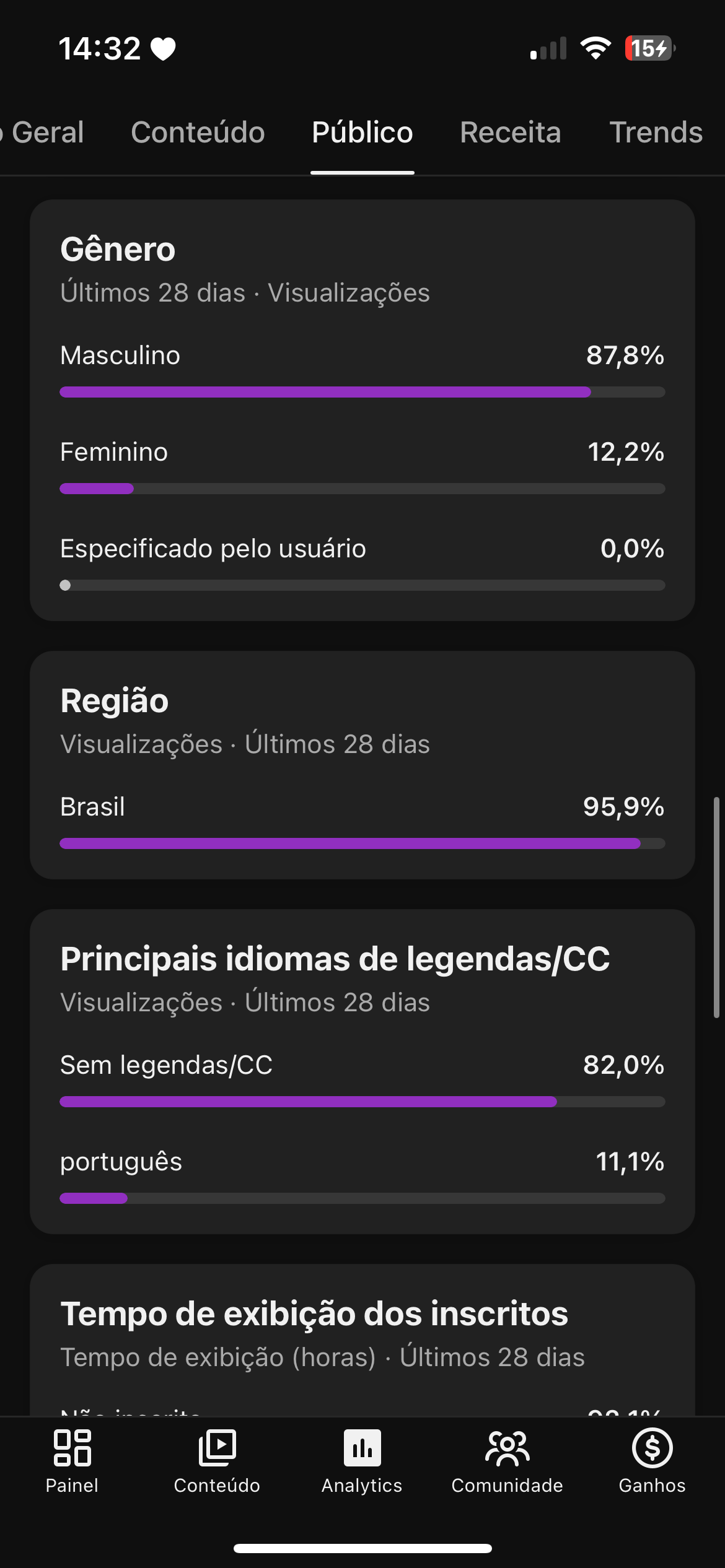Tap the Ganhos dollar sign icon

pyautogui.click(x=652, y=1448)
